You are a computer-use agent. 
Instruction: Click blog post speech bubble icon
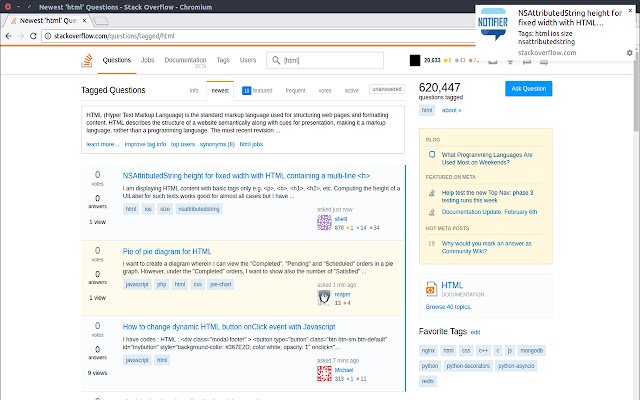click(432, 155)
